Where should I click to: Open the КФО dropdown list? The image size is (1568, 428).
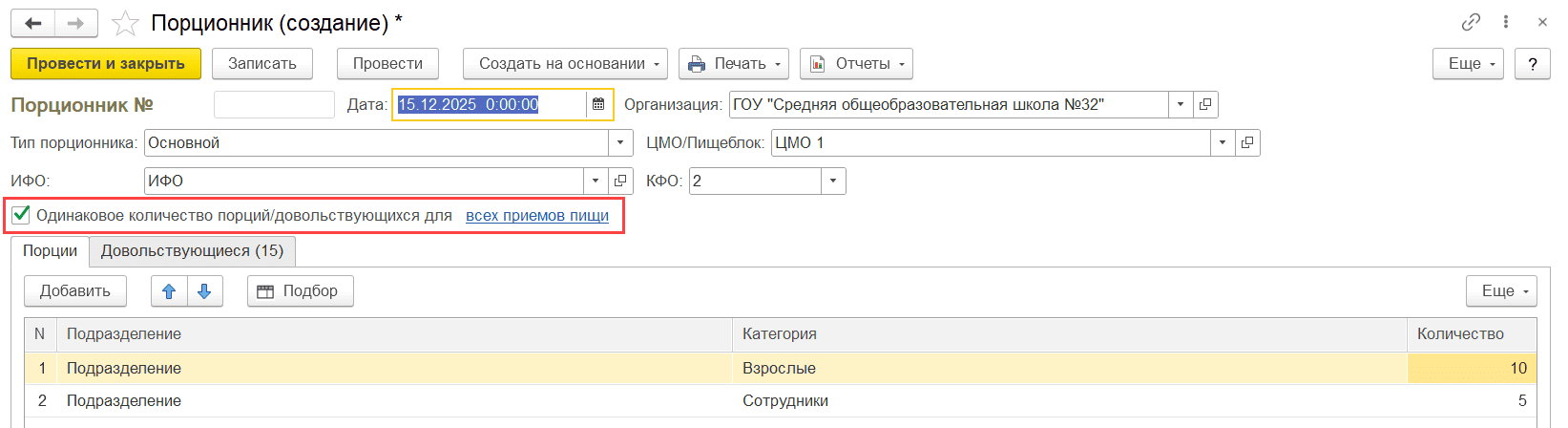[833, 181]
